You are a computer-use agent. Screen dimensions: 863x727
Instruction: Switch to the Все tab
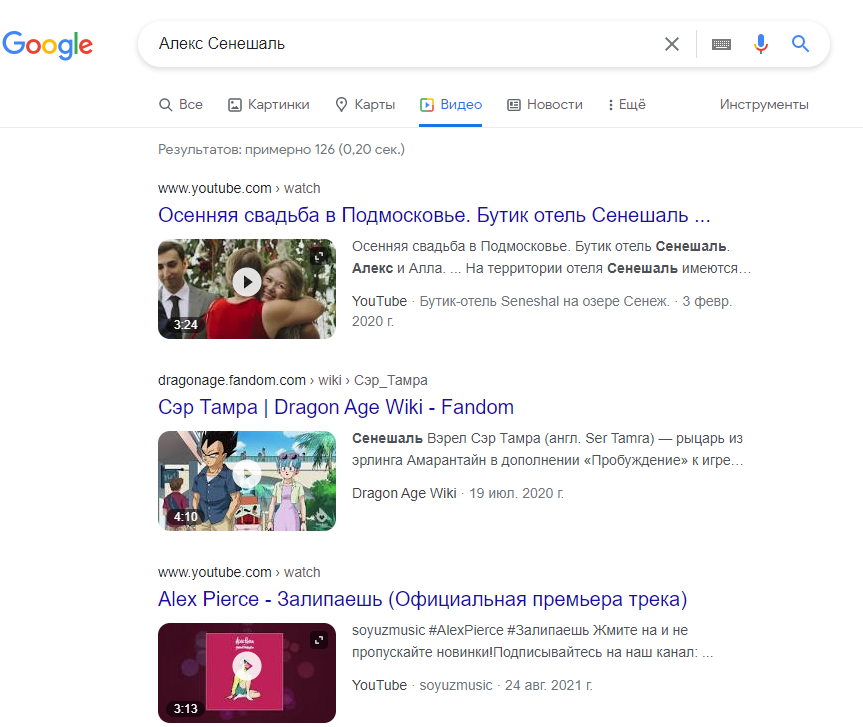click(181, 105)
